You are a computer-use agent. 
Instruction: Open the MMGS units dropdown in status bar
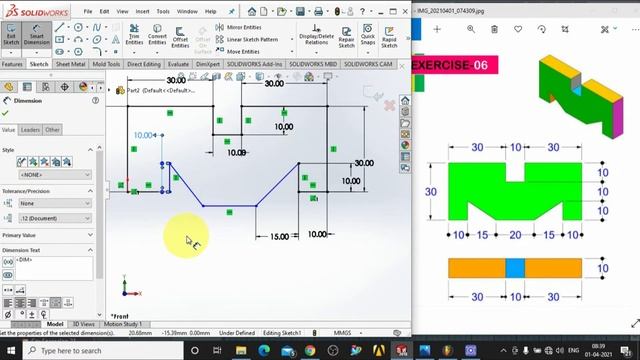click(x=361, y=333)
